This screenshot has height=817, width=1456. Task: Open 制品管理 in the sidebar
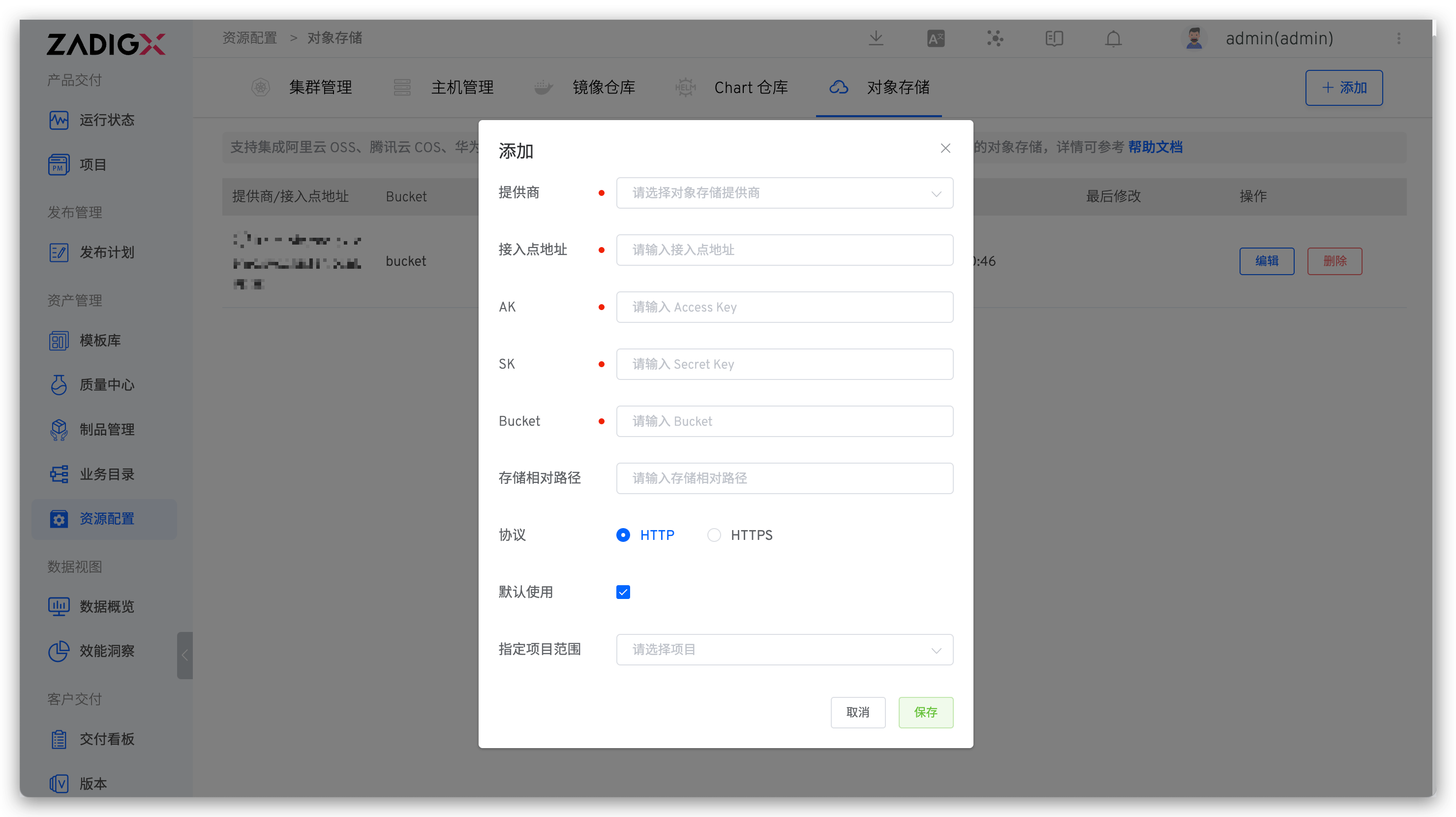pyautogui.click(x=106, y=430)
